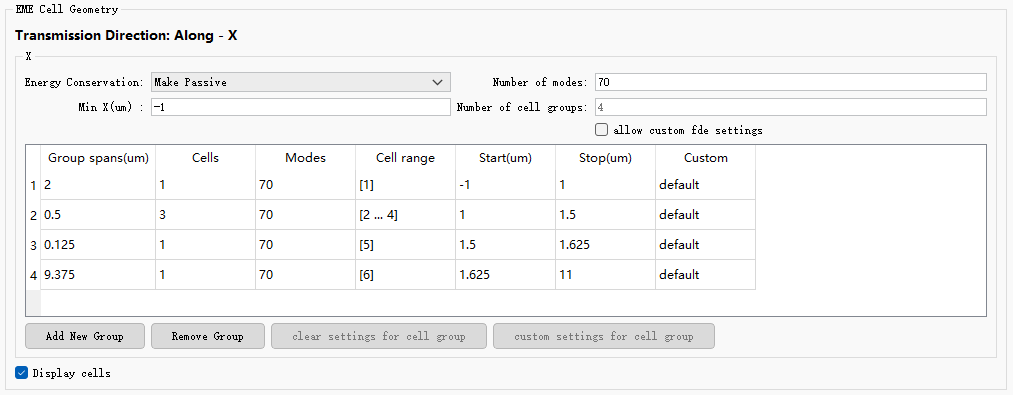1013x395 pixels.
Task: Select Custom default cell in row 3
Action: pyautogui.click(x=705, y=245)
